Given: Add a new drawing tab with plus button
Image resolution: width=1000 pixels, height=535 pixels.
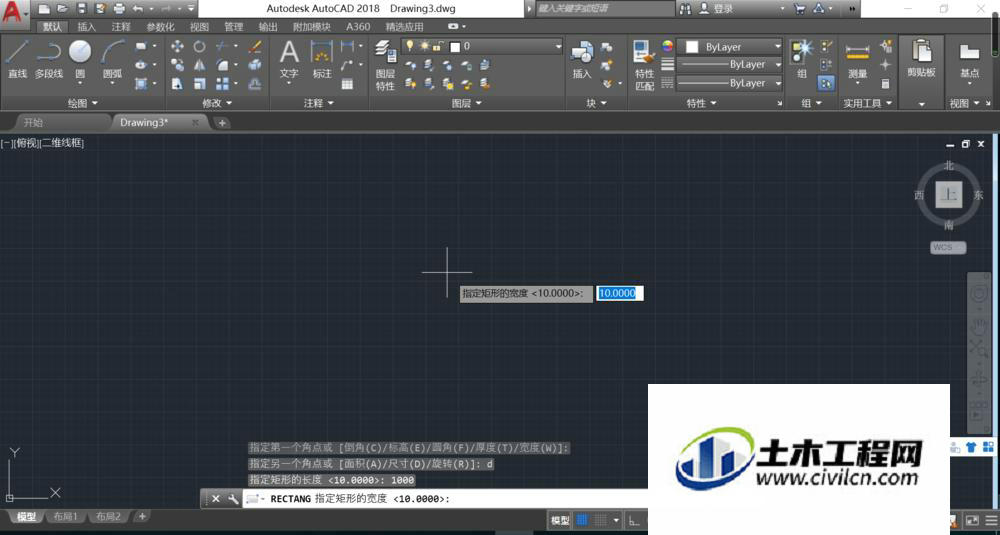Looking at the screenshot, I should click(221, 122).
